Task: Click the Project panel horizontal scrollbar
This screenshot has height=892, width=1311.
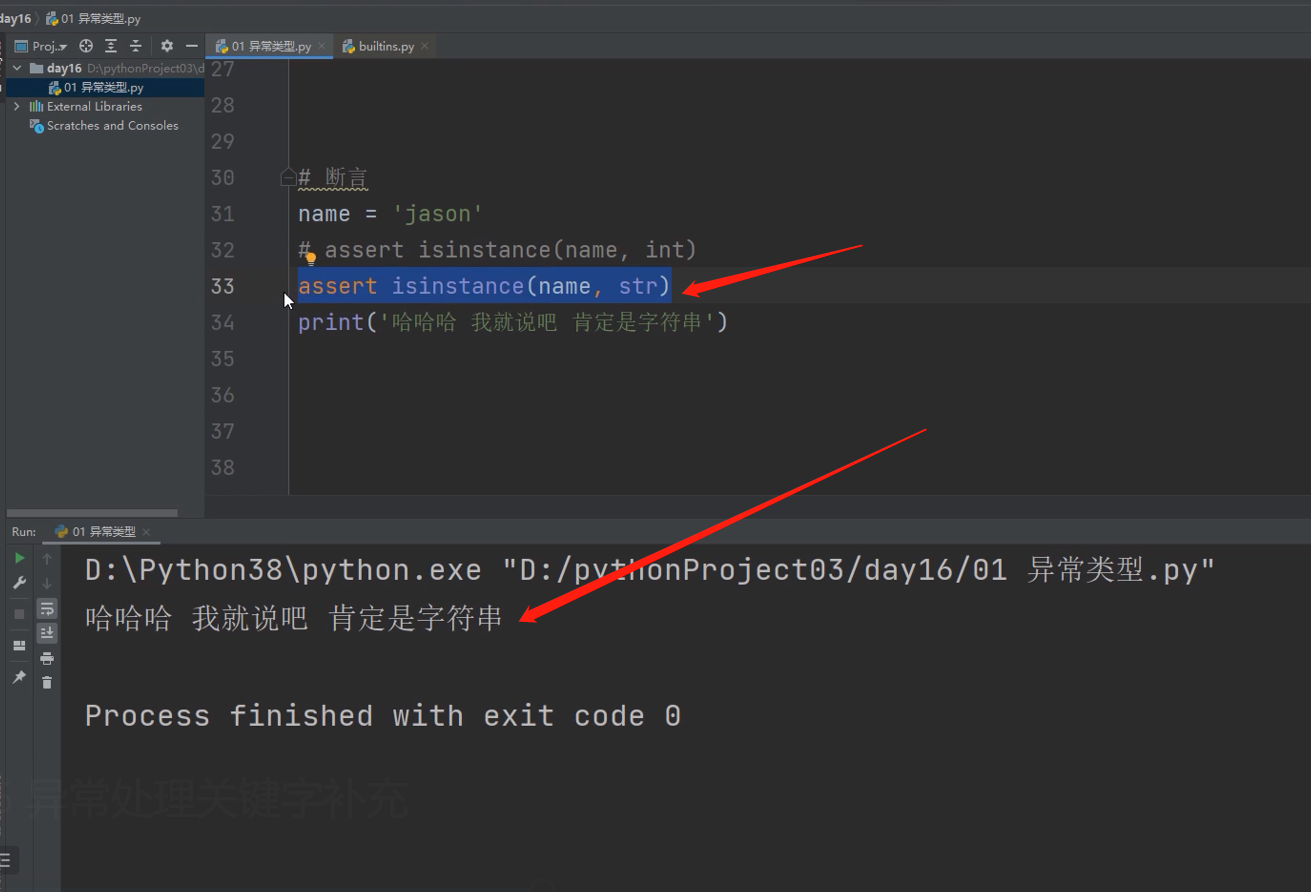Action: click(x=93, y=513)
